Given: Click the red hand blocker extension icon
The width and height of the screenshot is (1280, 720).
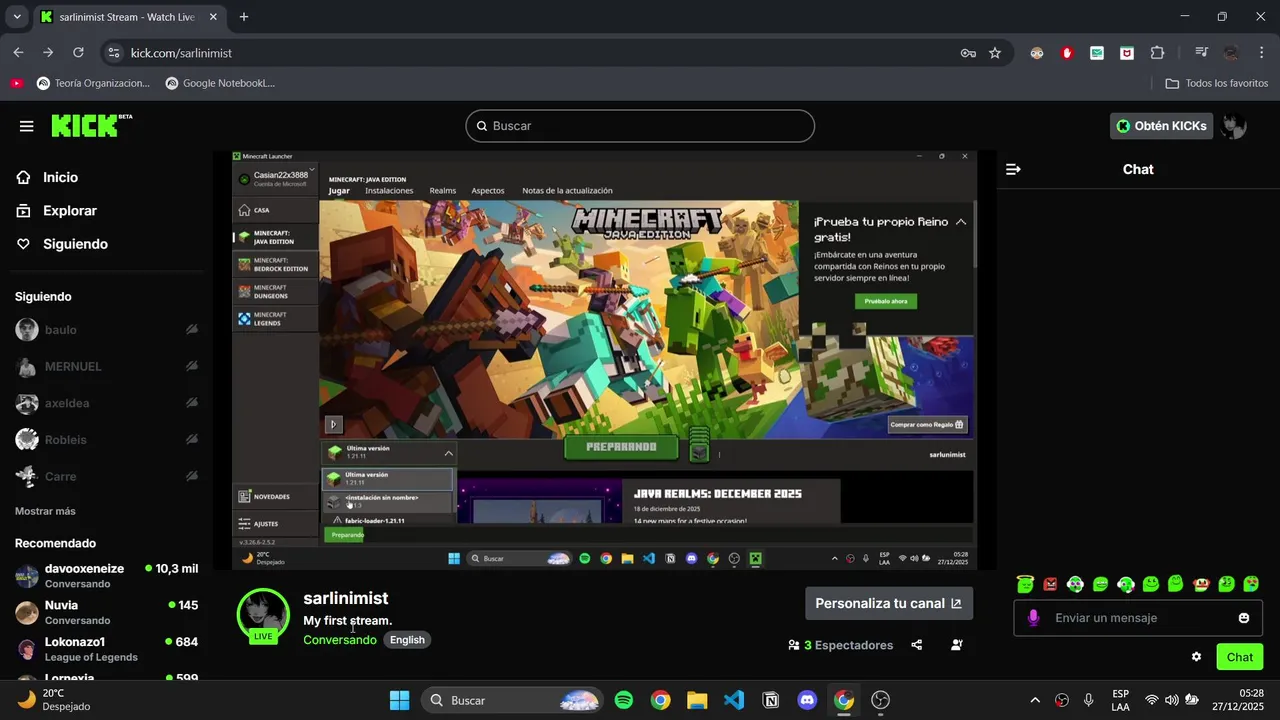Looking at the screenshot, I should 1067,53.
